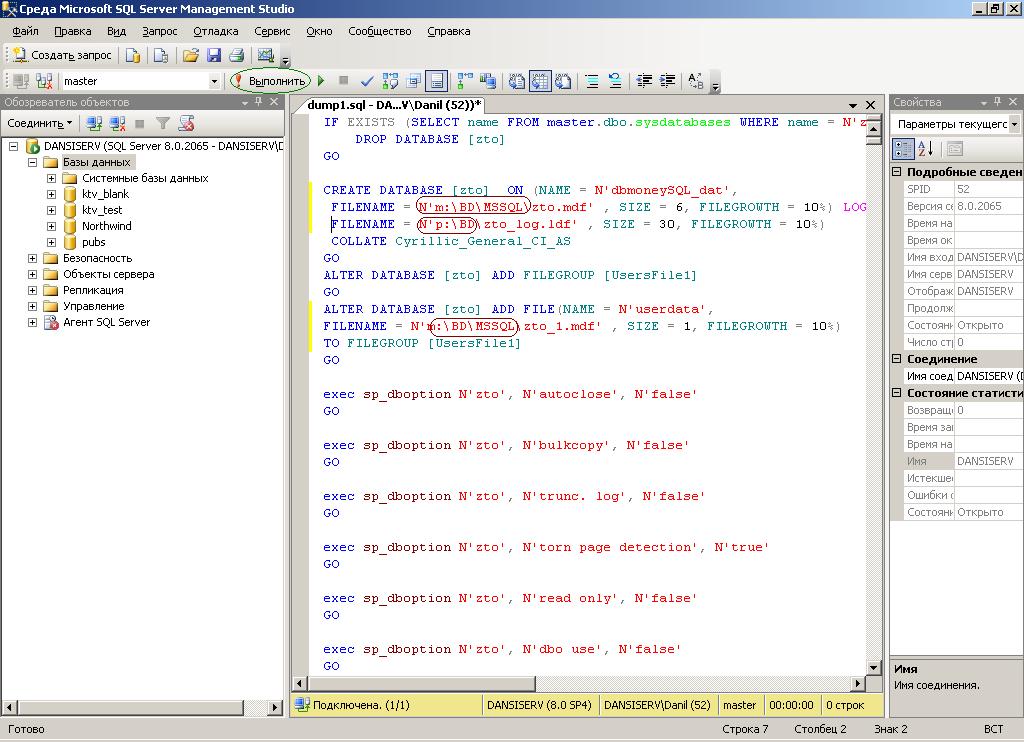Open the Запрос menu

coord(159,31)
